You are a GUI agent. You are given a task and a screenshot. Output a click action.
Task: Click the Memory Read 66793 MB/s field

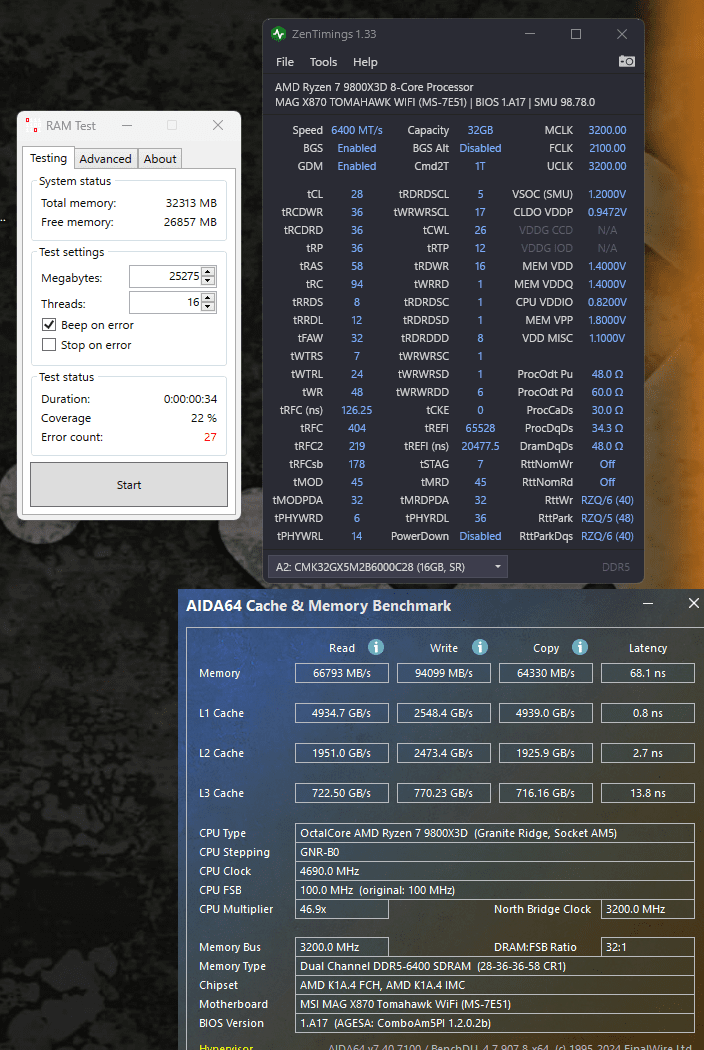pyautogui.click(x=342, y=673)
